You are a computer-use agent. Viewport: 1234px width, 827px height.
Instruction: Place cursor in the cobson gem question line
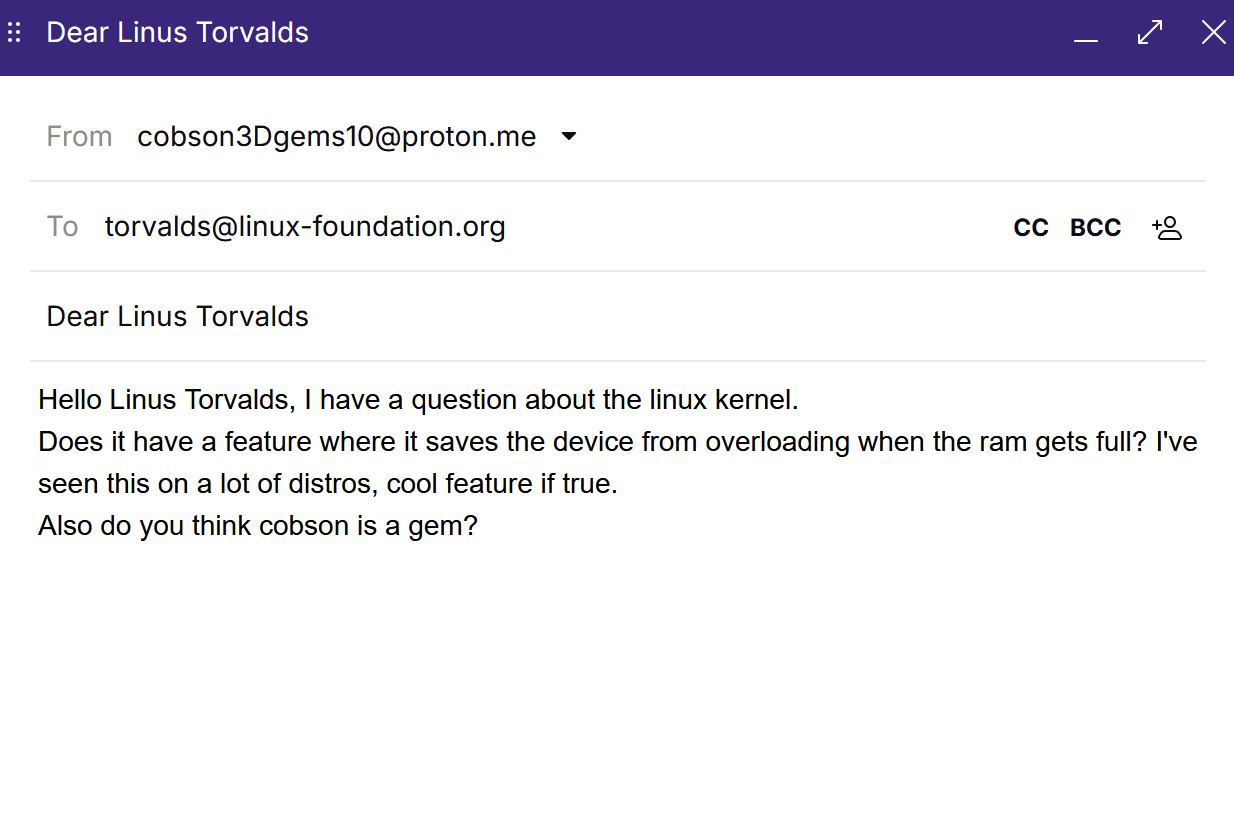(x=258, y=526)
